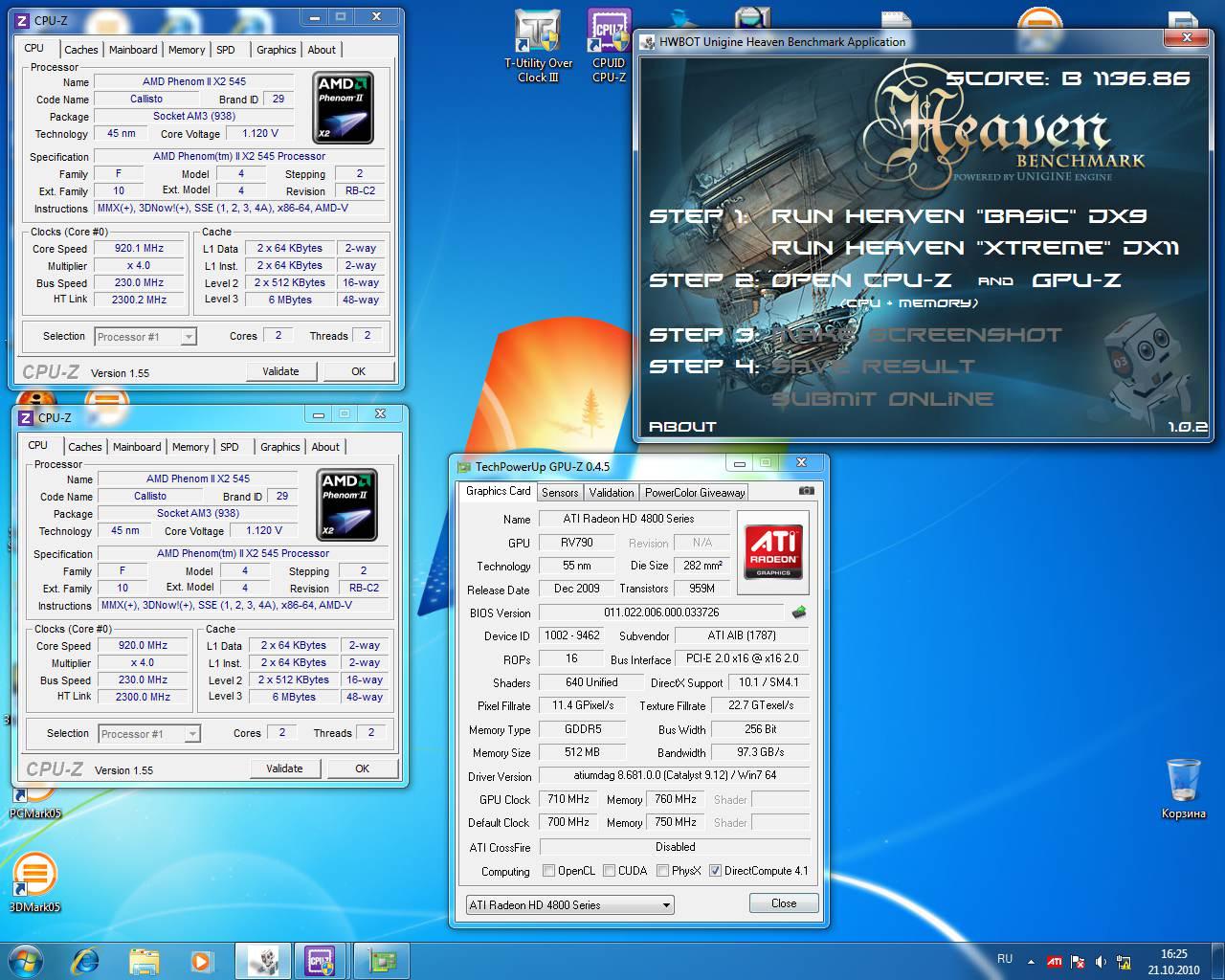The image size is (1225, 980).
Task: Open the ATI Radeon HD 4800 Series dropdown
Action: (x=570, y=905)
